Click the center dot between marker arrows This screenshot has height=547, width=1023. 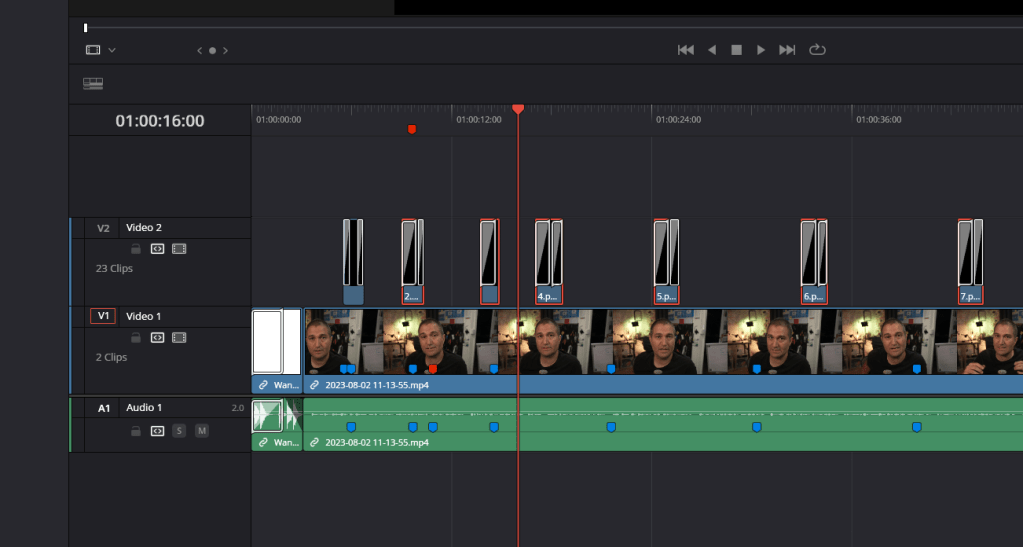[212, 50]
